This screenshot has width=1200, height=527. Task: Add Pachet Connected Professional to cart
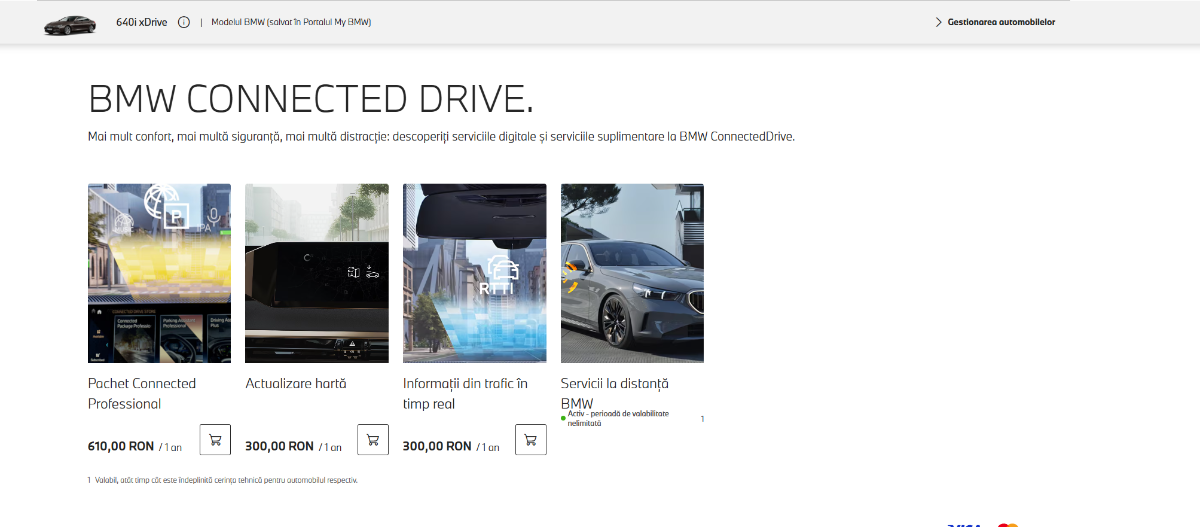pyautogui.click(x=216, y=440)
